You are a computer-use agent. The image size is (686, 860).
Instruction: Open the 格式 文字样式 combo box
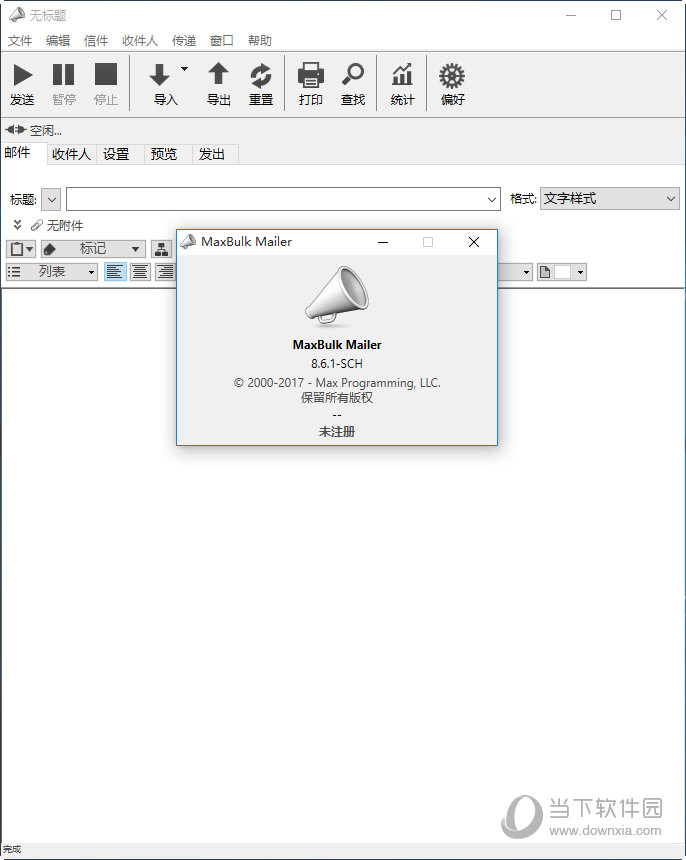[610, 199]
